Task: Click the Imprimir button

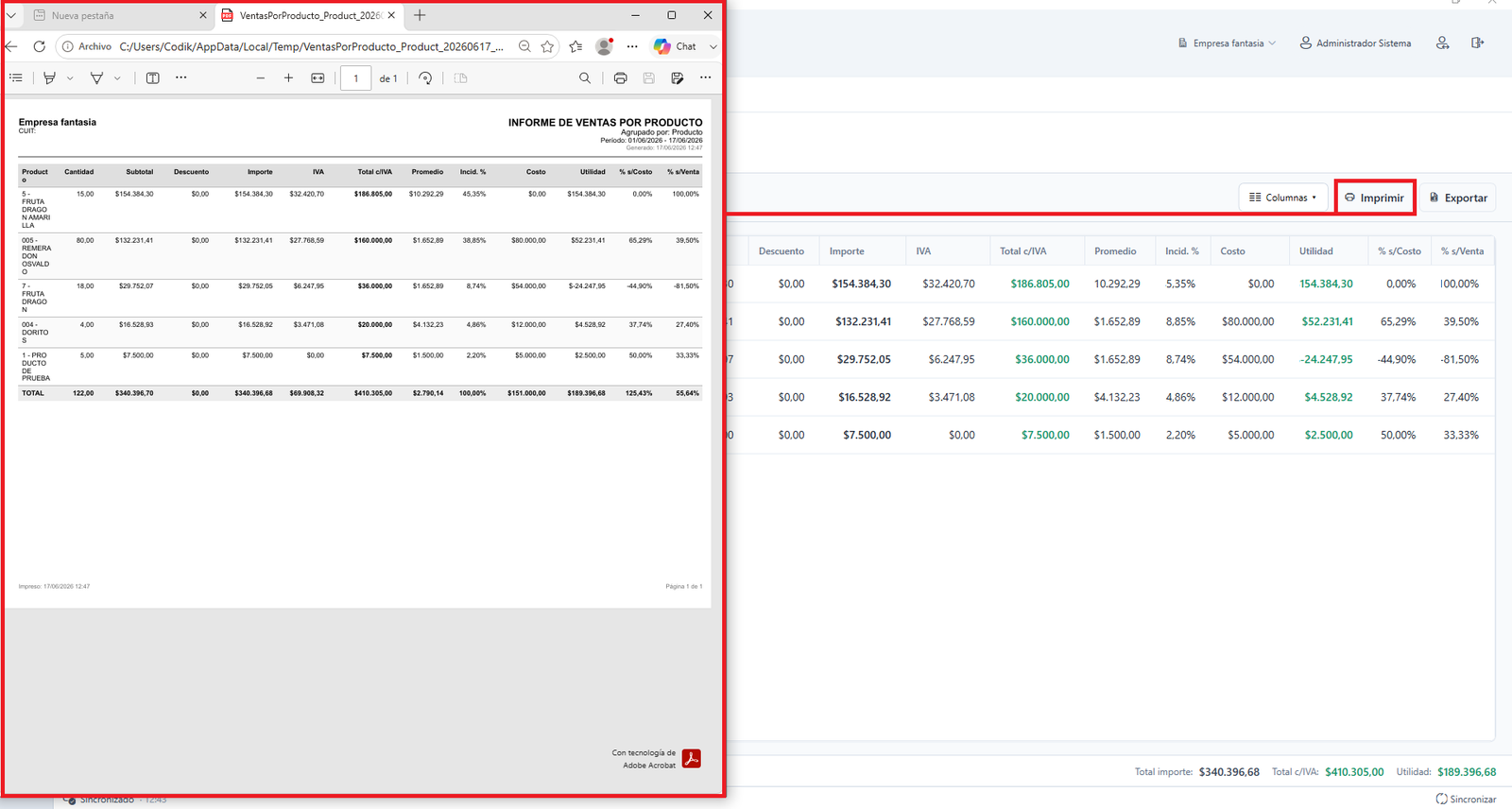Action: [1375, 198]
